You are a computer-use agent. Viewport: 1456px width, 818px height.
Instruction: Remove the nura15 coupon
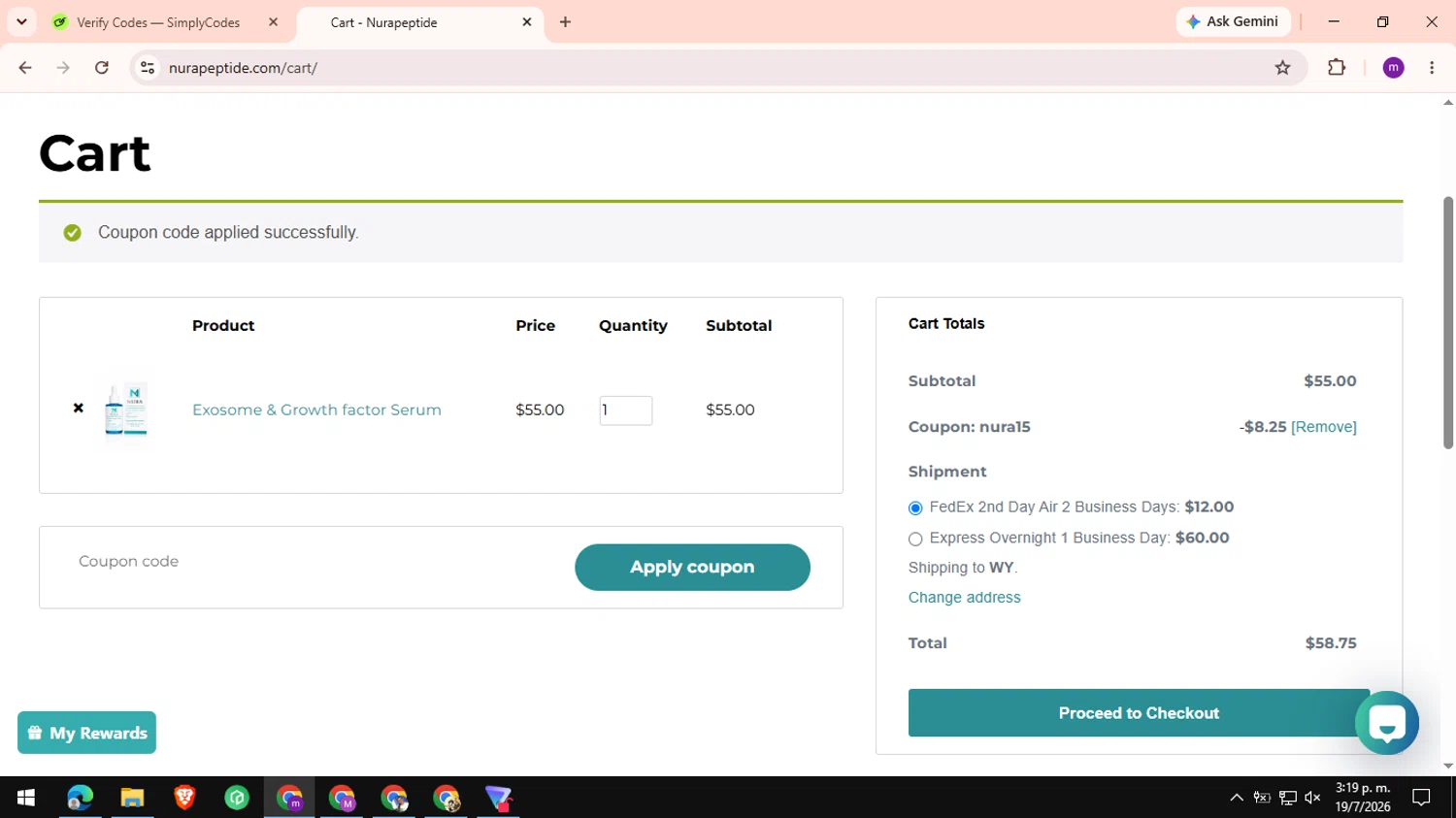[1324, 427]
